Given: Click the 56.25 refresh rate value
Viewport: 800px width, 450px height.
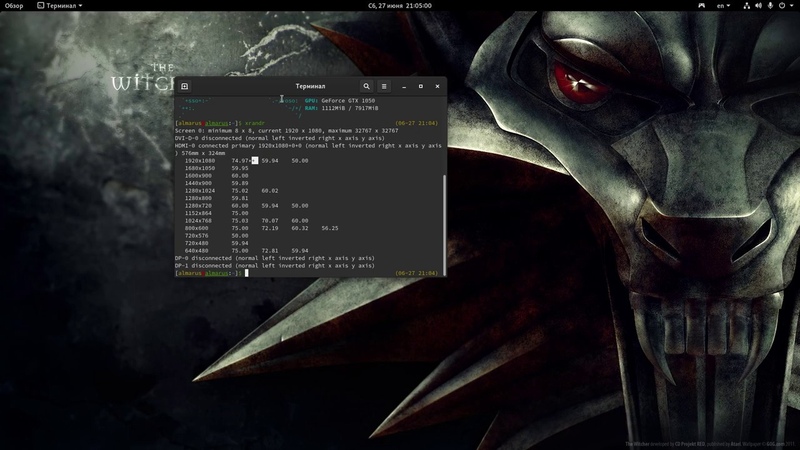Looking at the screenshot, I should [330, 228].
